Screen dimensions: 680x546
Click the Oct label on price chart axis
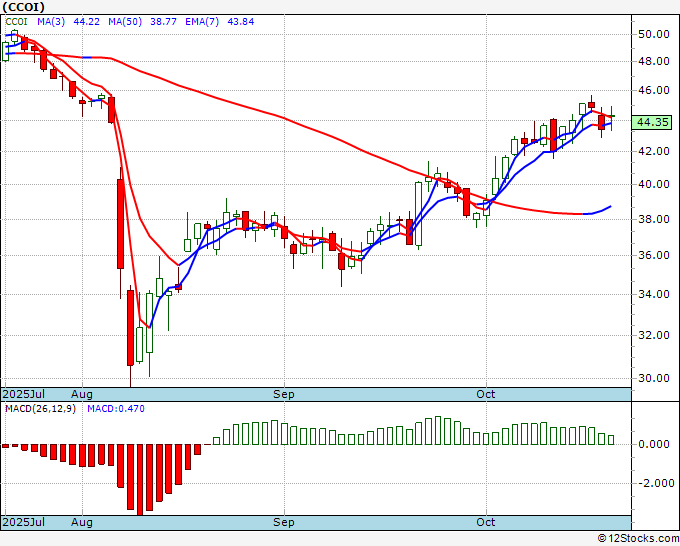[x=486, y=394]
